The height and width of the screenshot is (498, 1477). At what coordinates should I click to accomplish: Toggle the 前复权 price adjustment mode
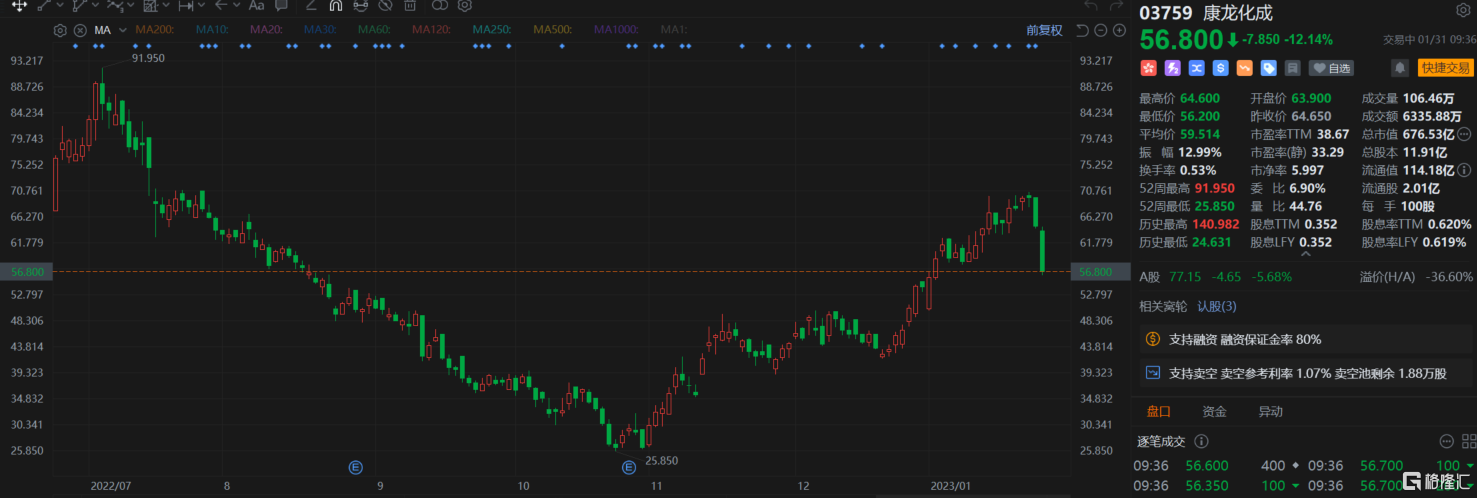(1044, 30)
